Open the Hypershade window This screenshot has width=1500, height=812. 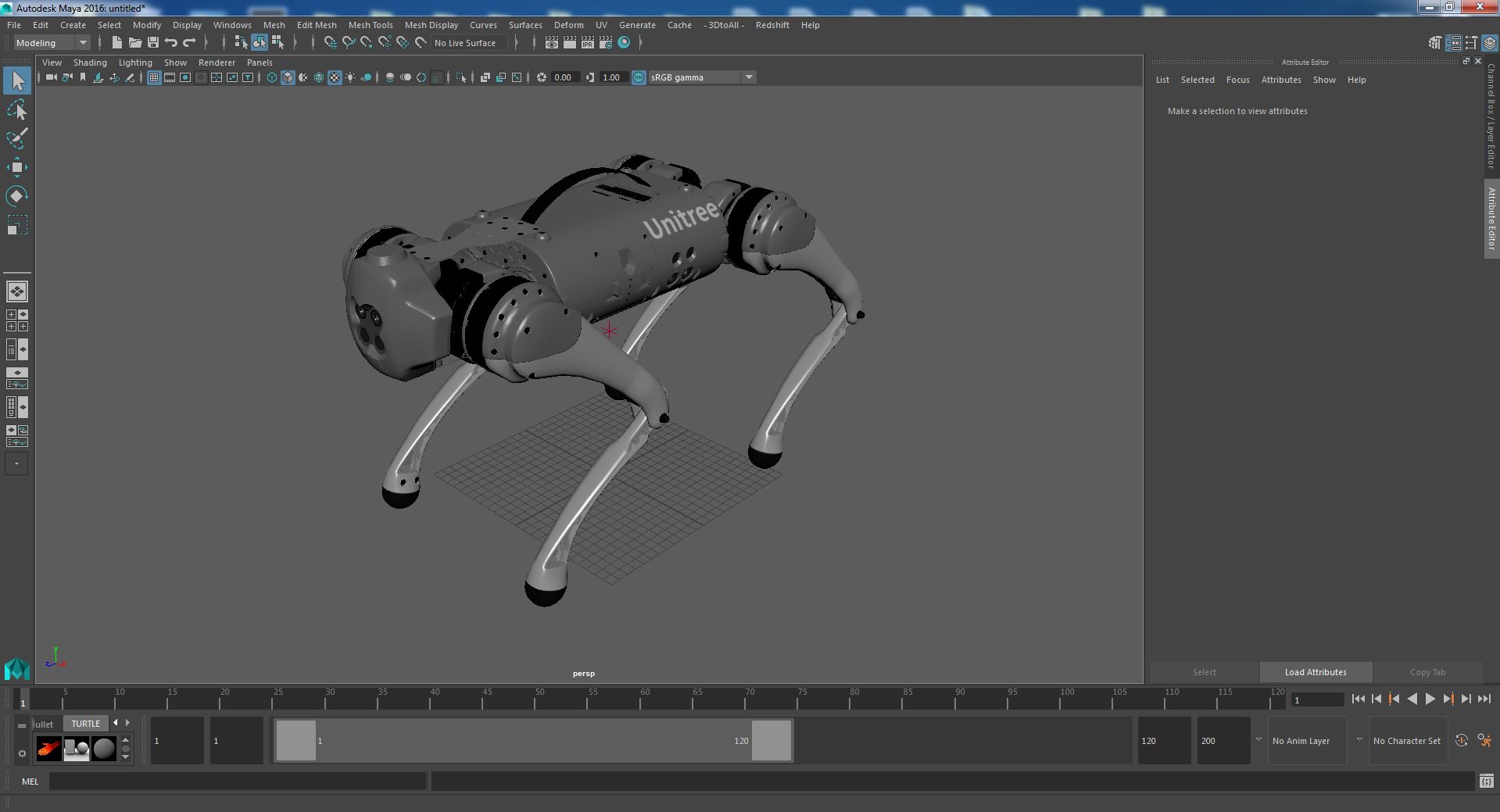point(624,43)
